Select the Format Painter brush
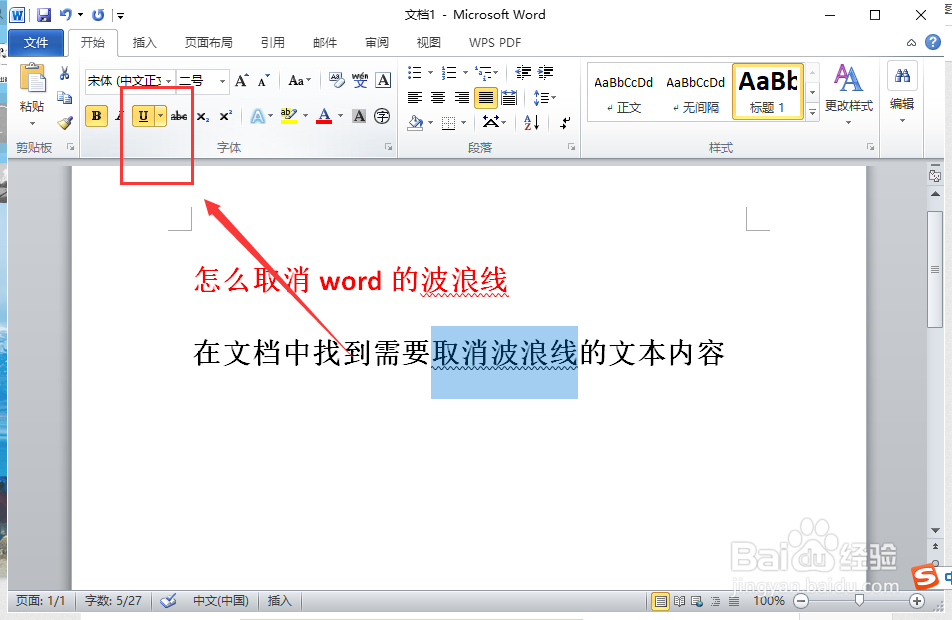This screenshot has width=952, height=620. point(64,122)
